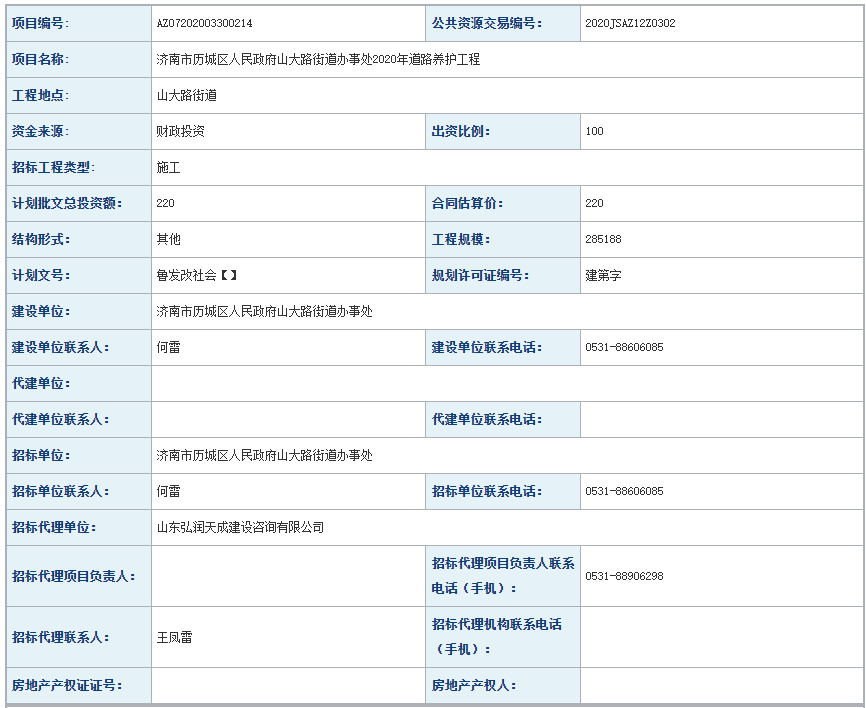Click the 招标工程类型 value 施工
866x708 pixels.
click(168, 167)
